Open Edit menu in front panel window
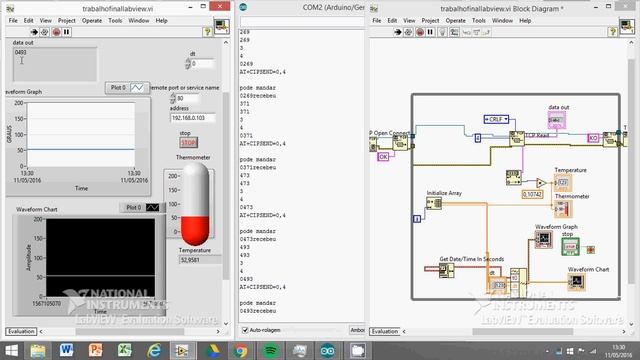 [28, 20]
